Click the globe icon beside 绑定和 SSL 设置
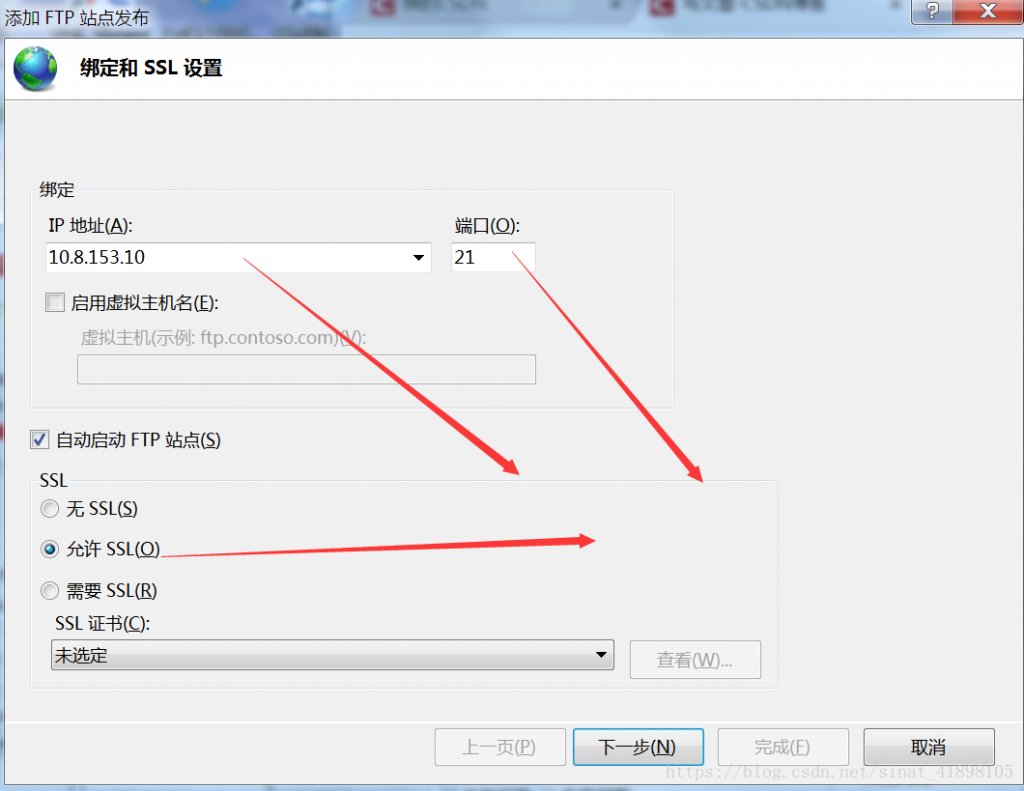 click(x=35, y=68)
